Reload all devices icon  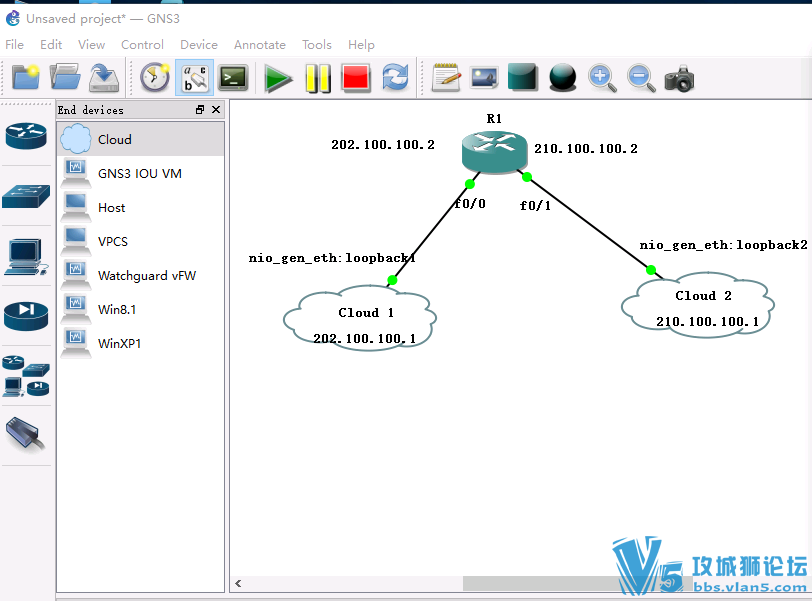coord(395,78)
